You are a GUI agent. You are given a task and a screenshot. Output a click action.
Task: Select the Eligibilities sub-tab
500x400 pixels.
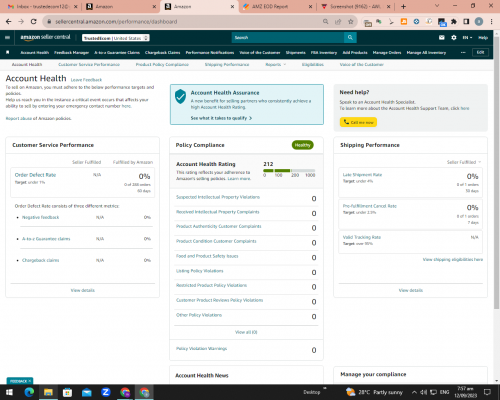coord(313,64)
